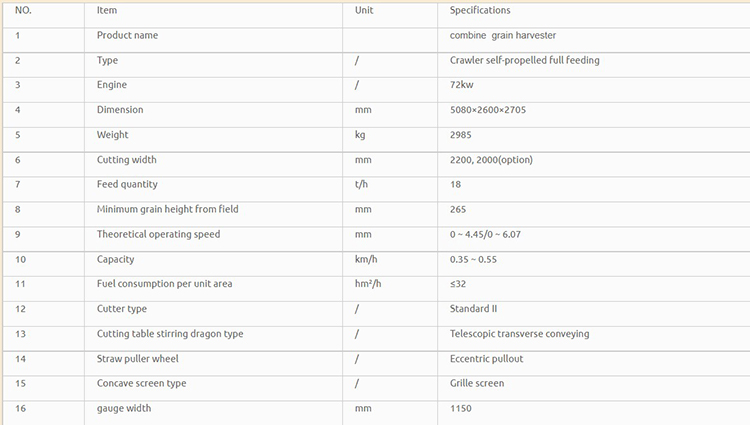Click the 'combine grain harvester' specification
Image resolution: width=750 pixels, height=425 pixels.
[503, 35]
